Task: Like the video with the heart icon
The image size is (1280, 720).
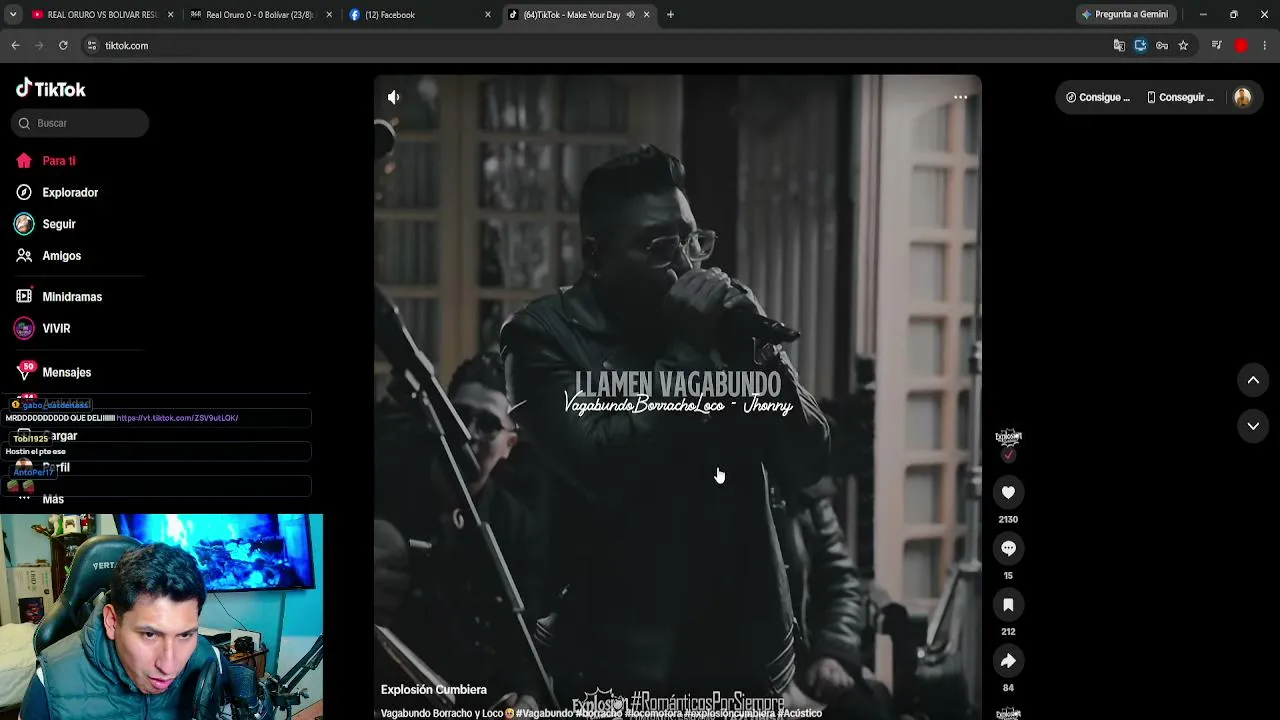Action: point(1008,492)
